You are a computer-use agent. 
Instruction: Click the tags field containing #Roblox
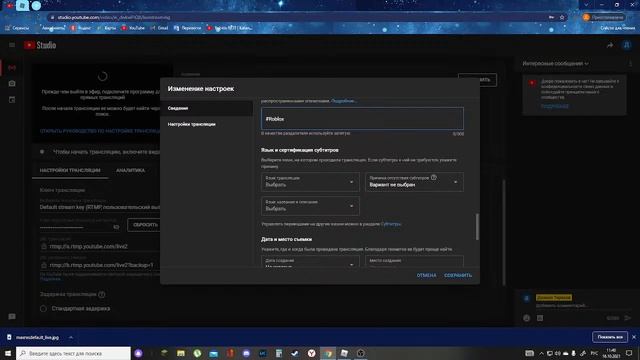362,119
